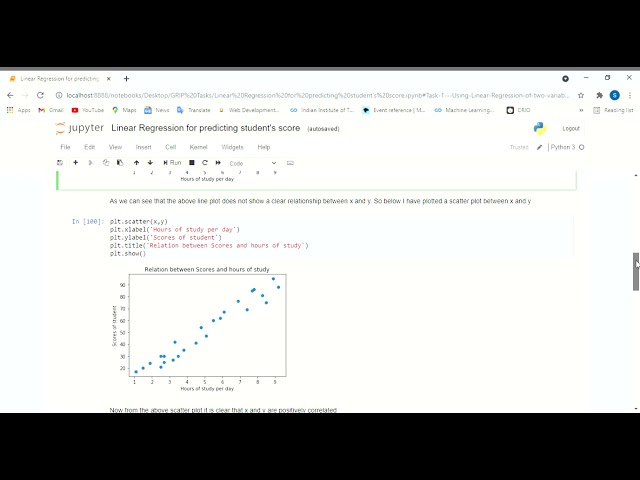
Task: Open the Help menu
Action: (264, 147)
